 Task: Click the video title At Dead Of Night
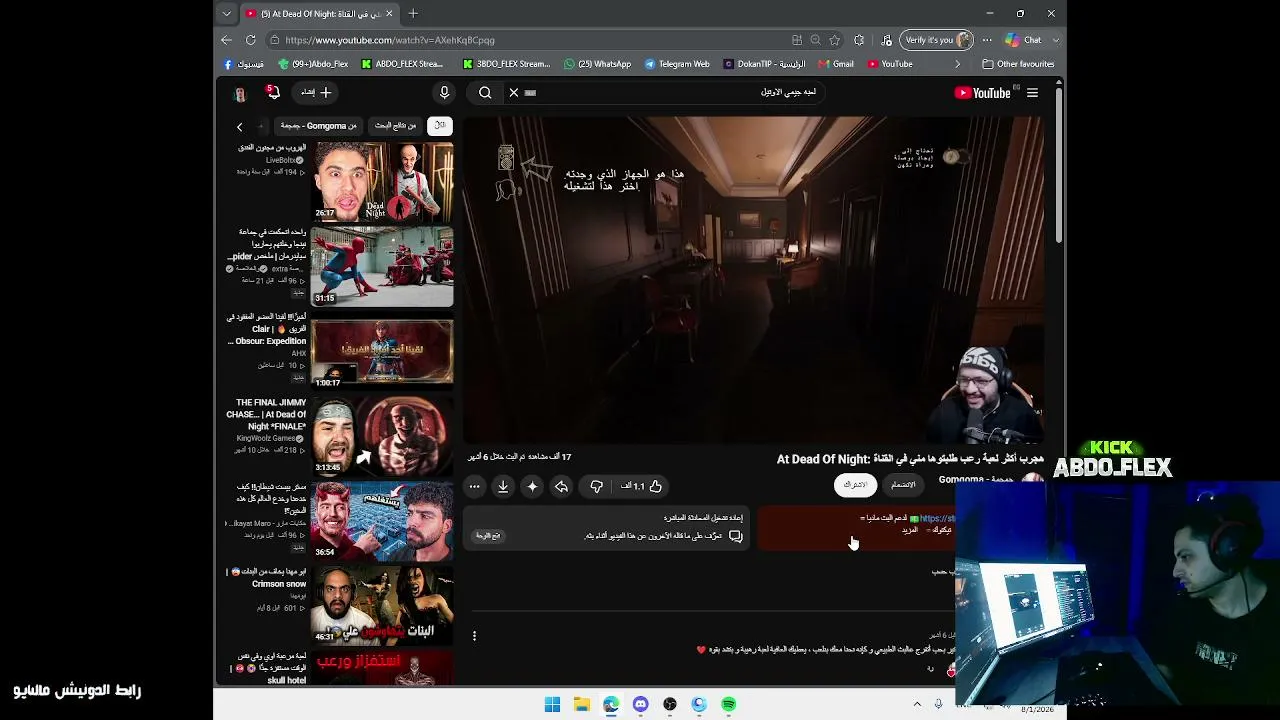(910, 459)
